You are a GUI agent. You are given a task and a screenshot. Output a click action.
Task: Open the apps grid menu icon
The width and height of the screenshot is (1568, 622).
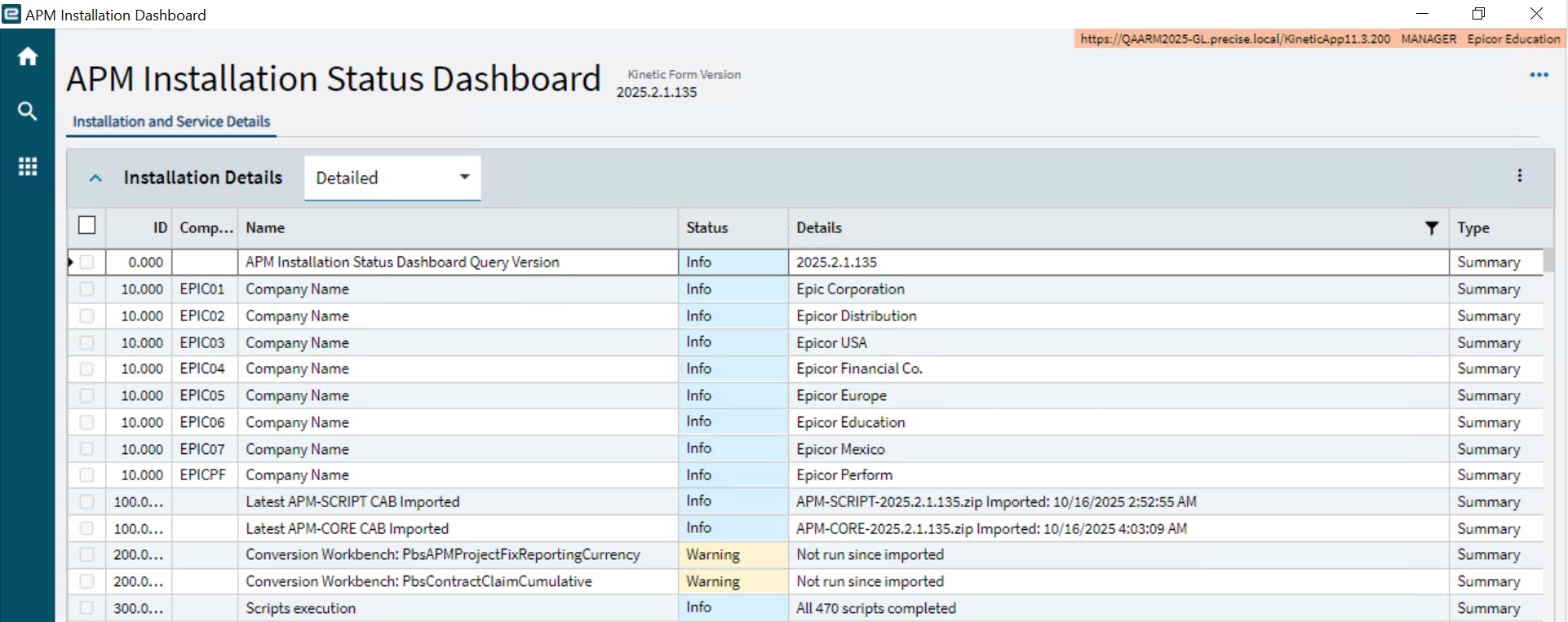point(28,166)
